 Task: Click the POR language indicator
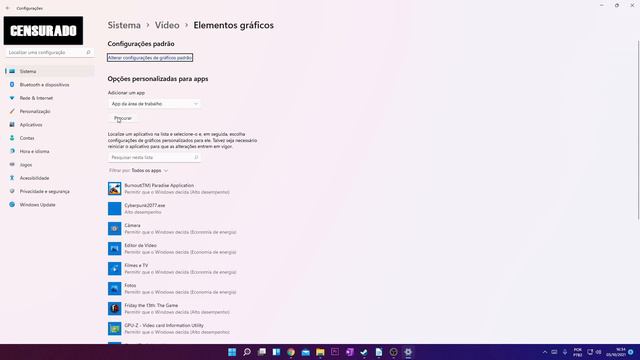[x=578, y=352]
